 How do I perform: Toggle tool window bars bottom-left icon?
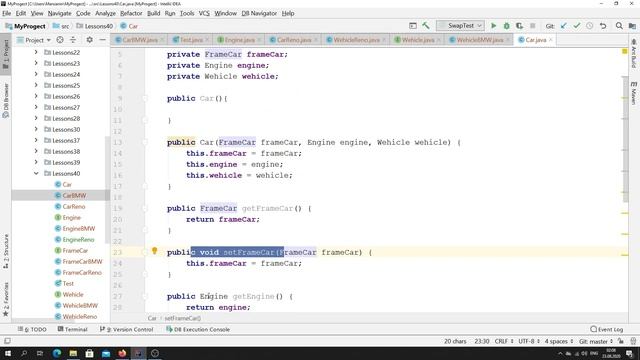pyautogui.click(x=7, y=341)
